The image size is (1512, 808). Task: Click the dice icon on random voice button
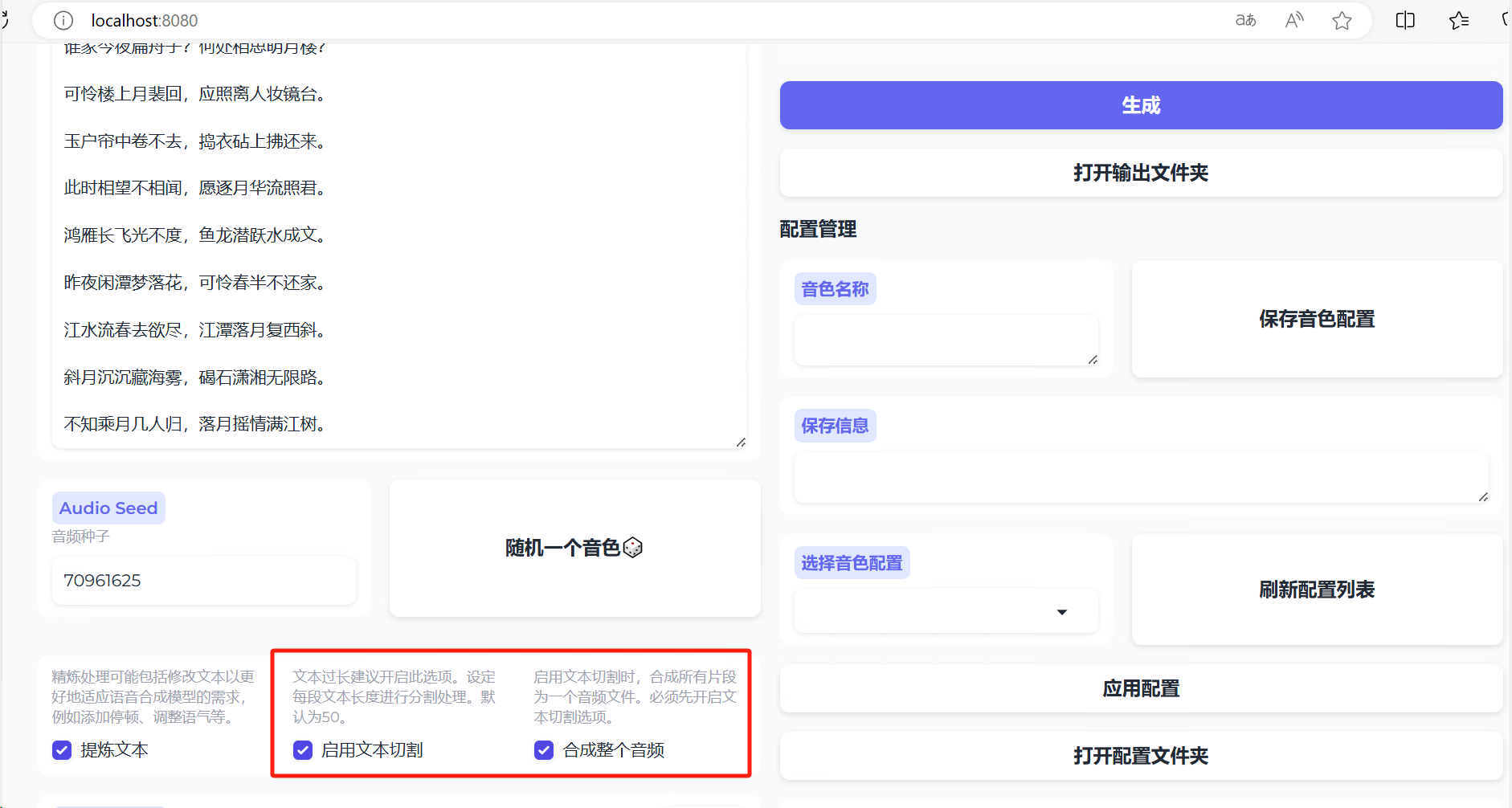633,548
